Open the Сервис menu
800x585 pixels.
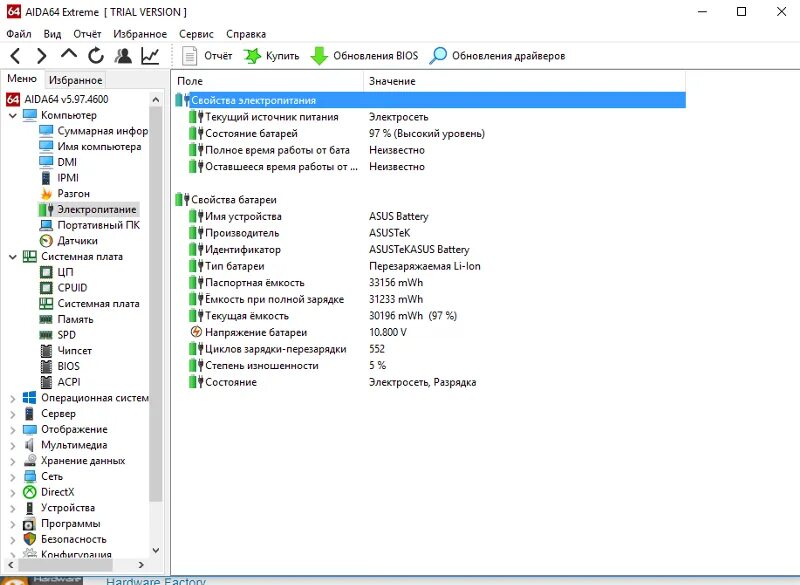click(x=196, y=34)
